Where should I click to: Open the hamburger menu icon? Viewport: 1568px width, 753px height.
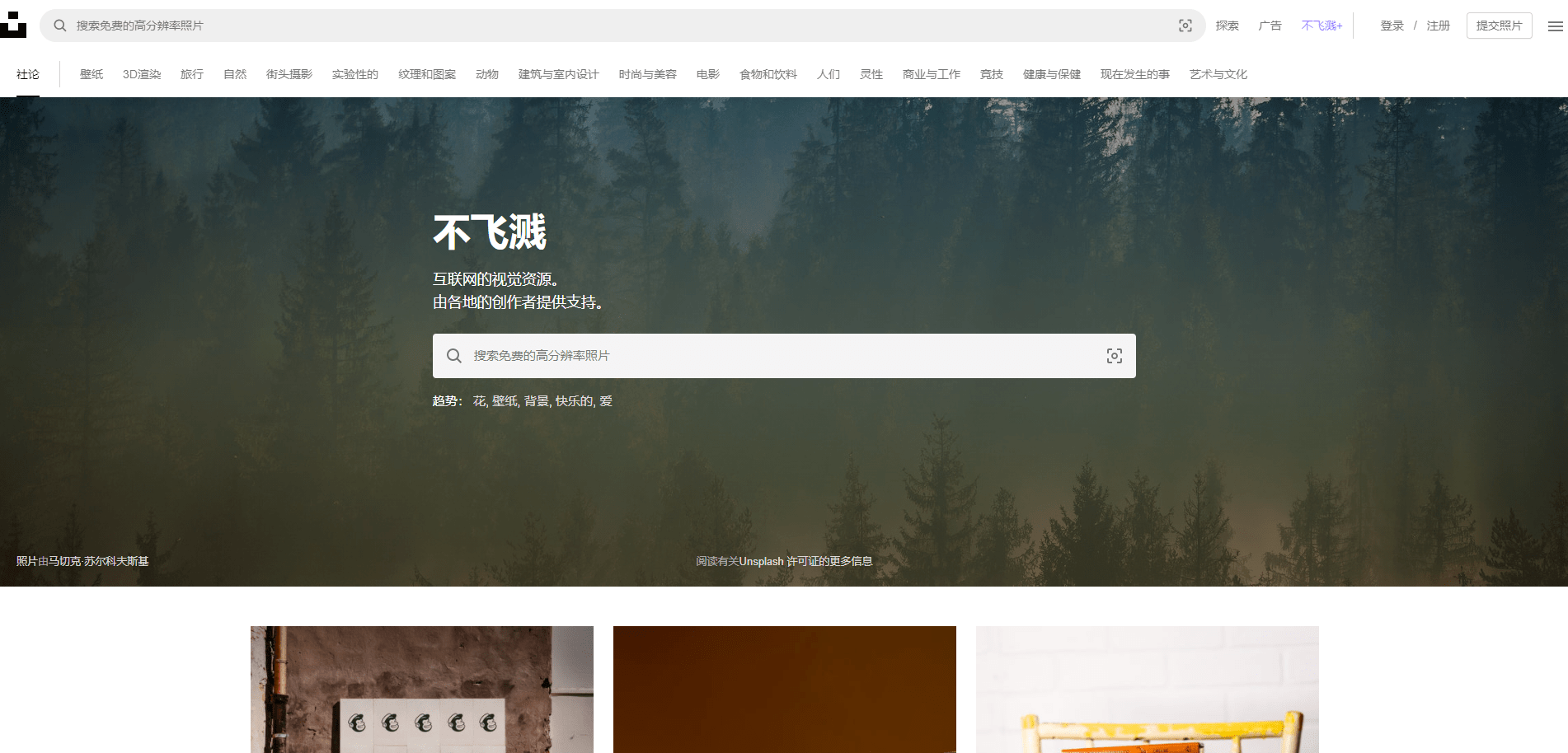[x=1556, y=26]
